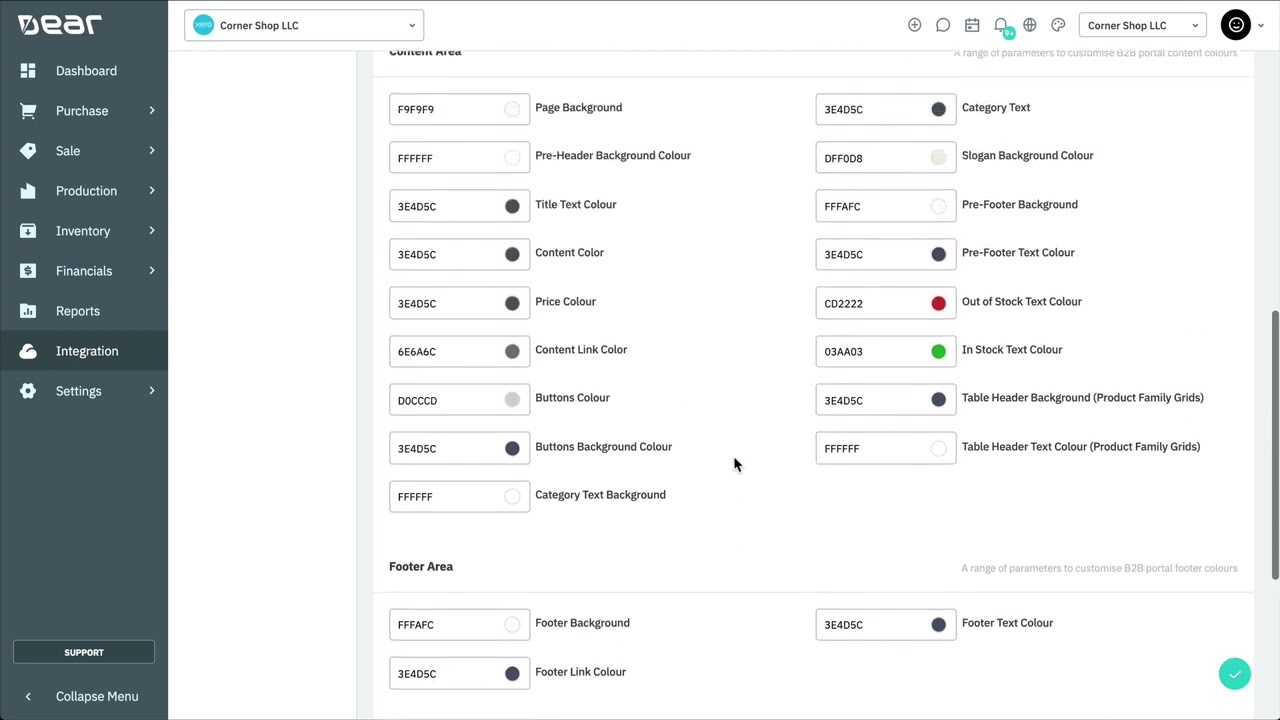
Task: Pick the Slogan Background Colour swatch
Action: pyautogui.click(x=938, y=157)
